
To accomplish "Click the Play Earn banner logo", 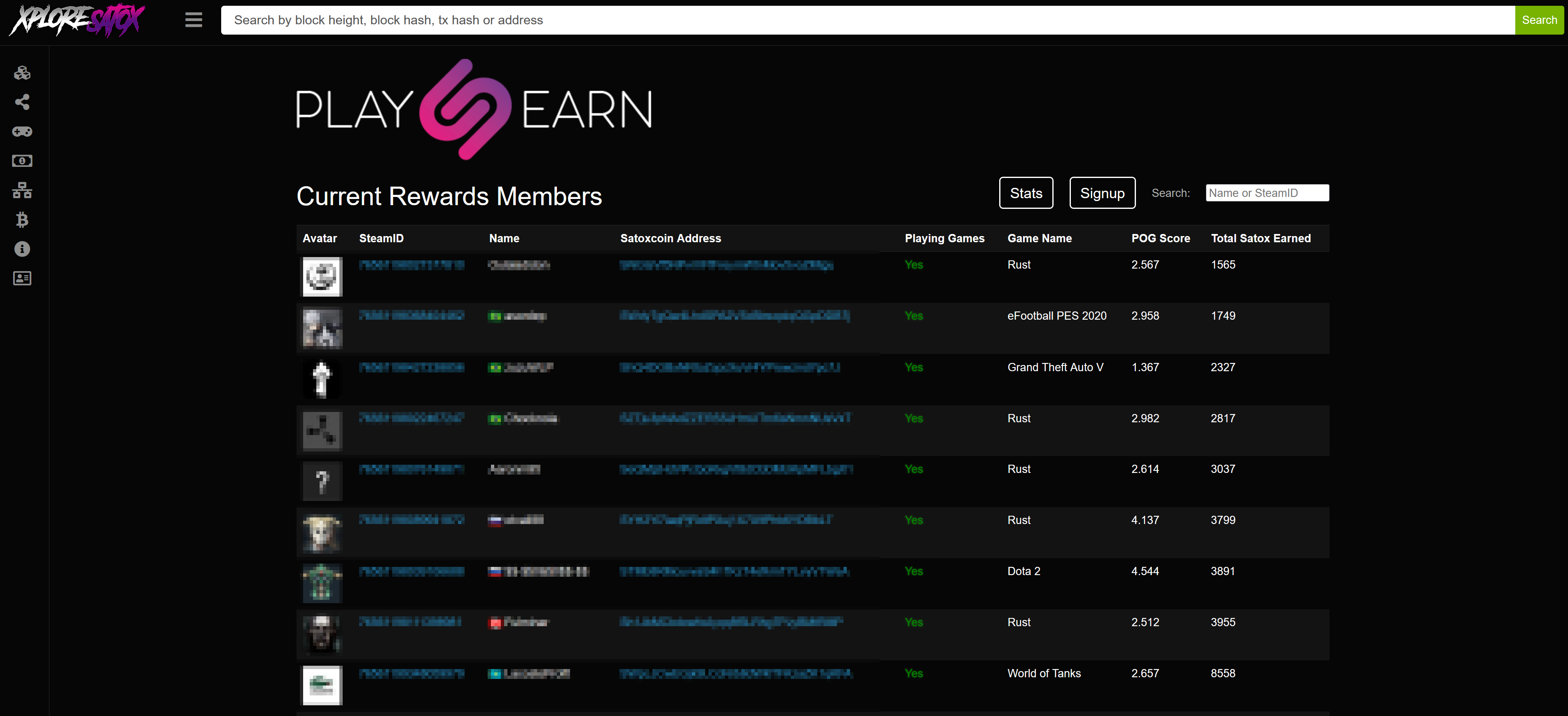I will point(474,109).
